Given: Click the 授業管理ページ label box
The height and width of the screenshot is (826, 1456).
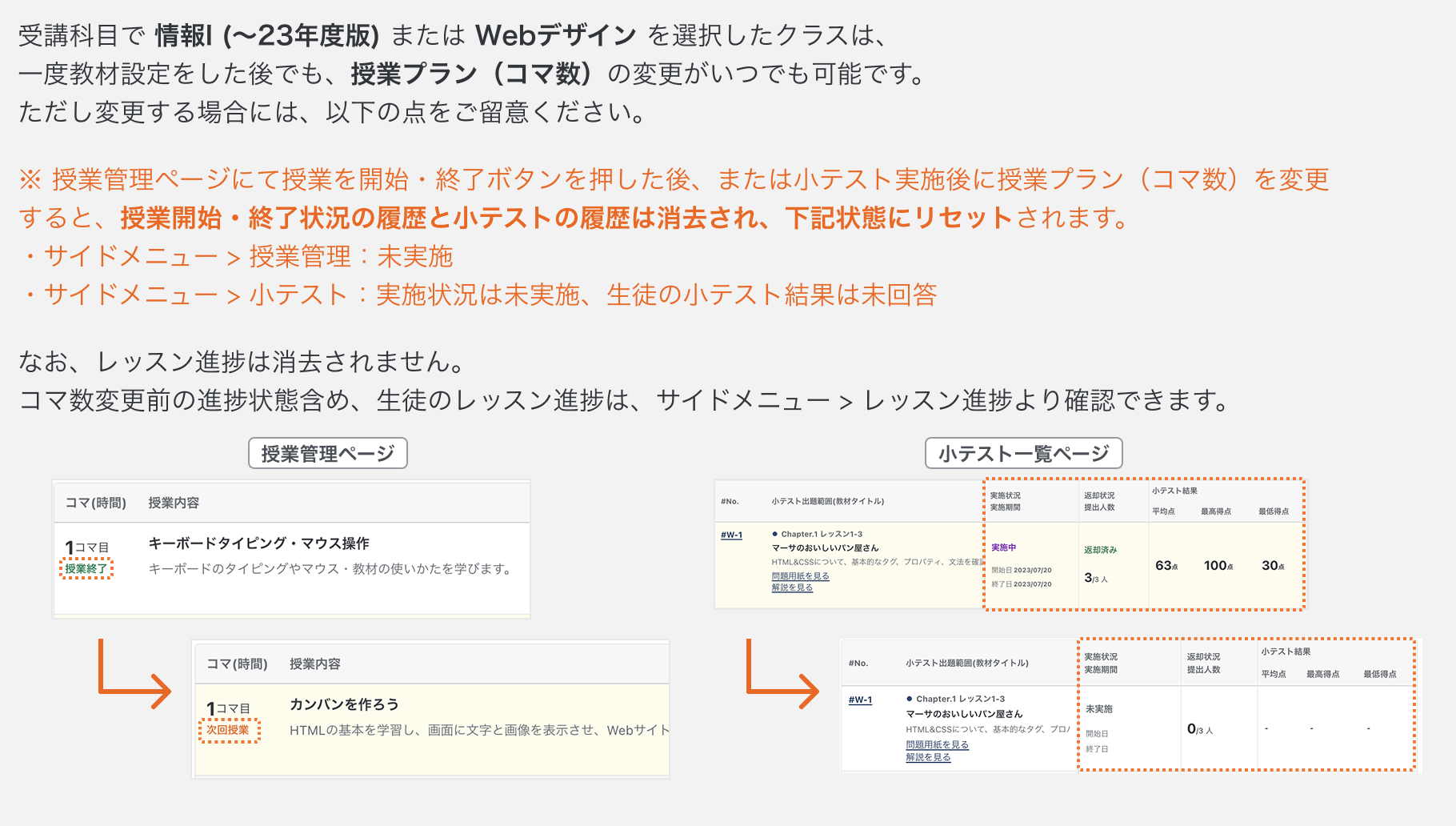Looking at the screenshot, I should 328,454.
